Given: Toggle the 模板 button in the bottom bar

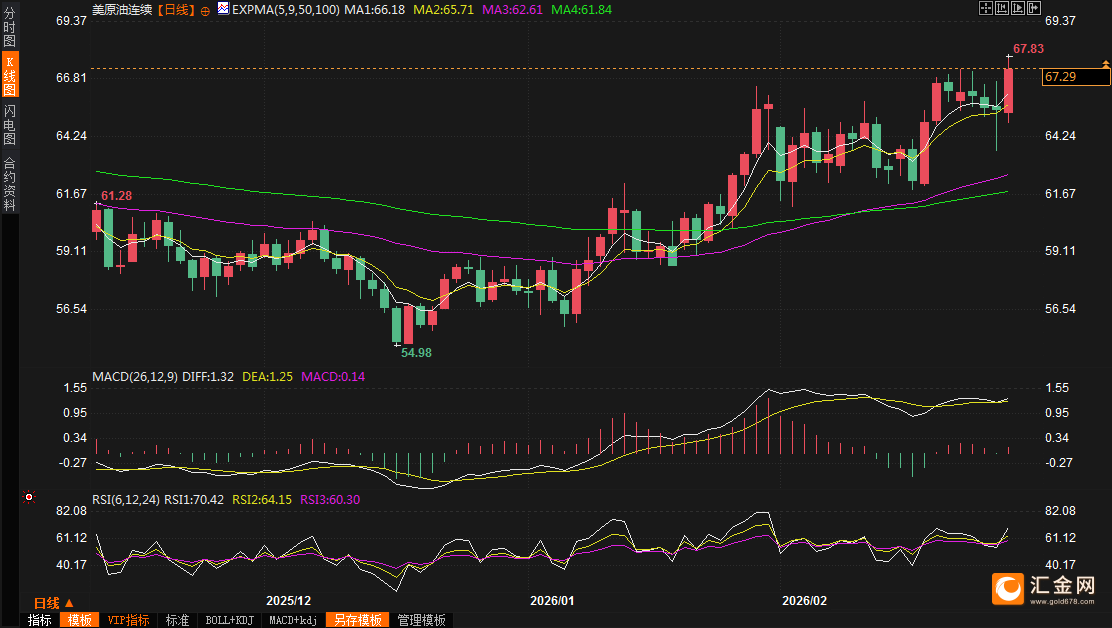Looking at the screenshot, I should point(79,620).
